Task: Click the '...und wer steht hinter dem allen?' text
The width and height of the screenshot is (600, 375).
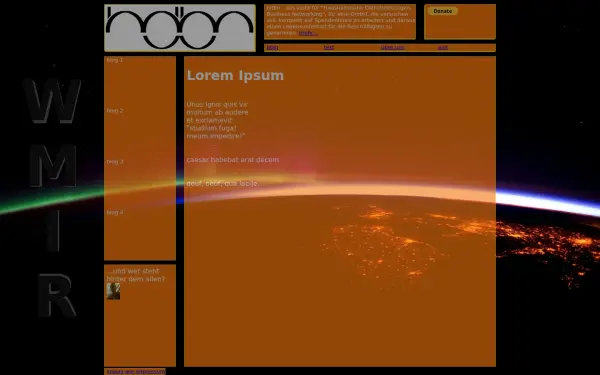Action: pos(136,275)
